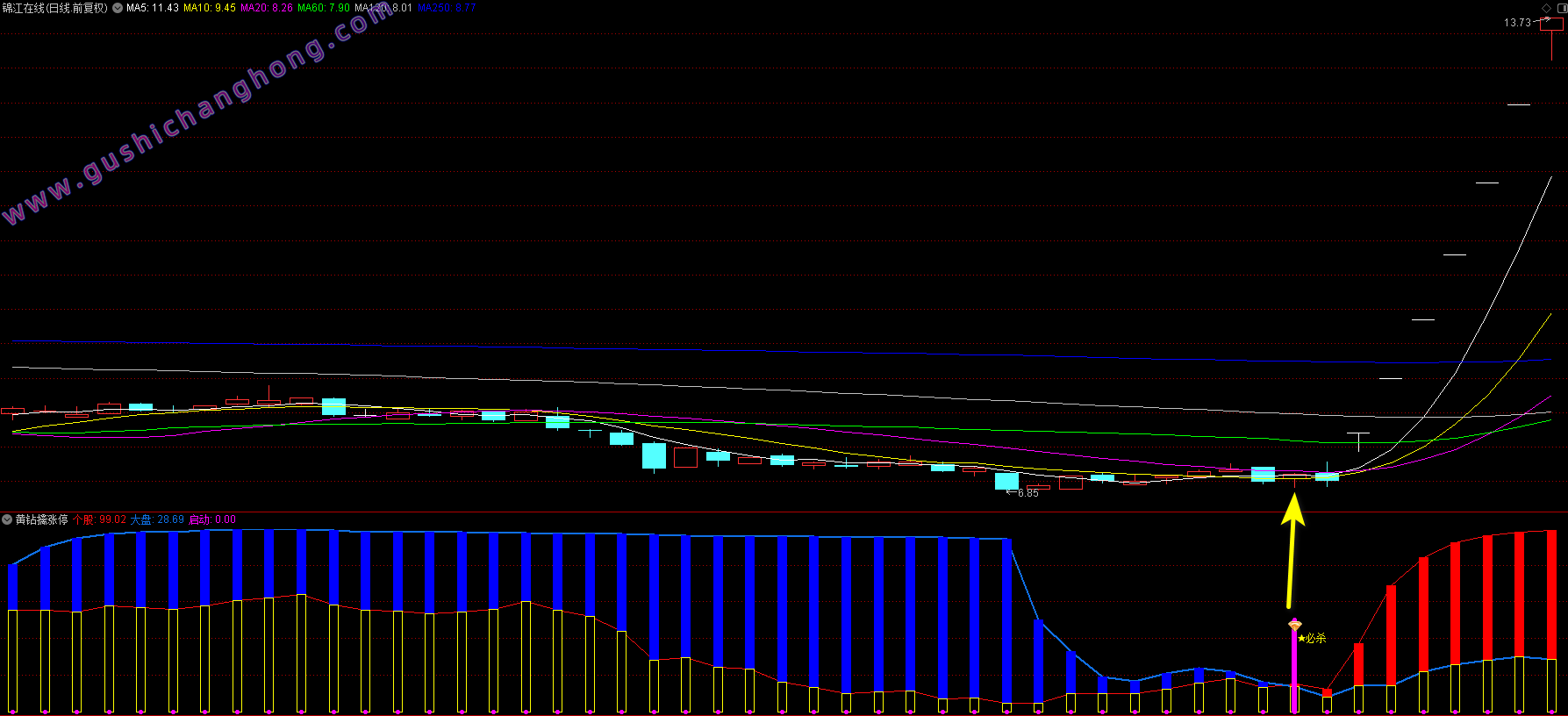
Task: Click the 个股: 99.02 value
Action: click(100, 519)
